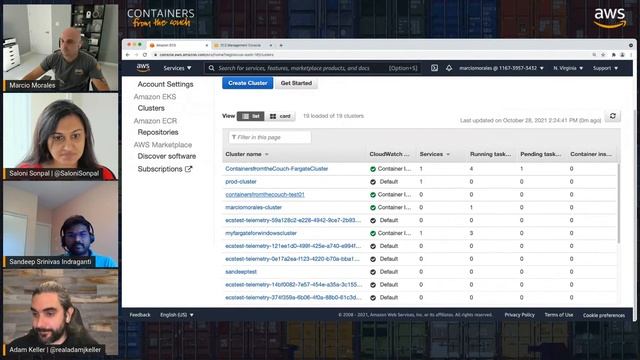Open the Terms of Use link
Image resolution: width=640 pixels, height=360 pixels.
pyautogui.click(x=558, y=315)
